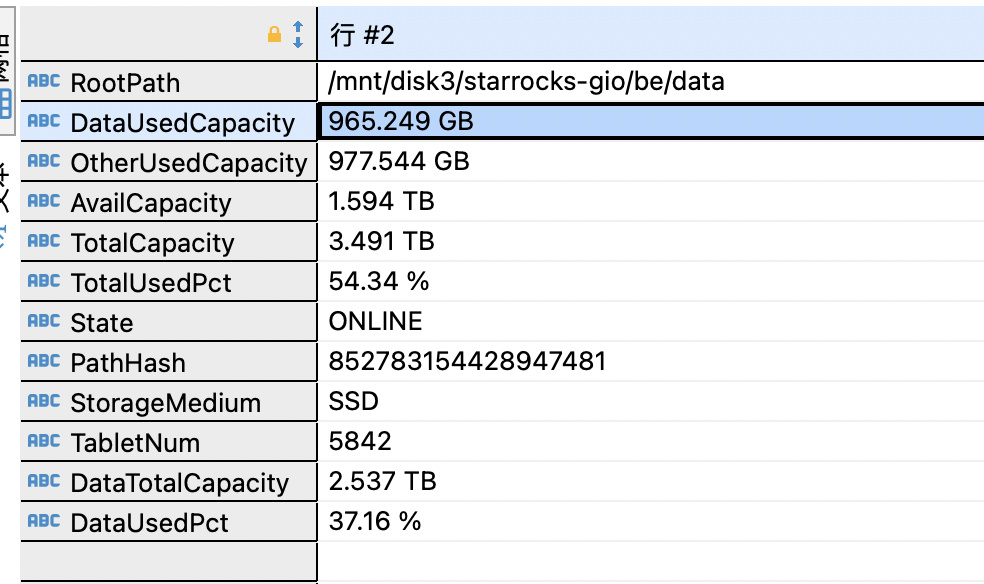Click the ABC icon next to TabletNum
The image size is (984, 584).
(44, 442)
